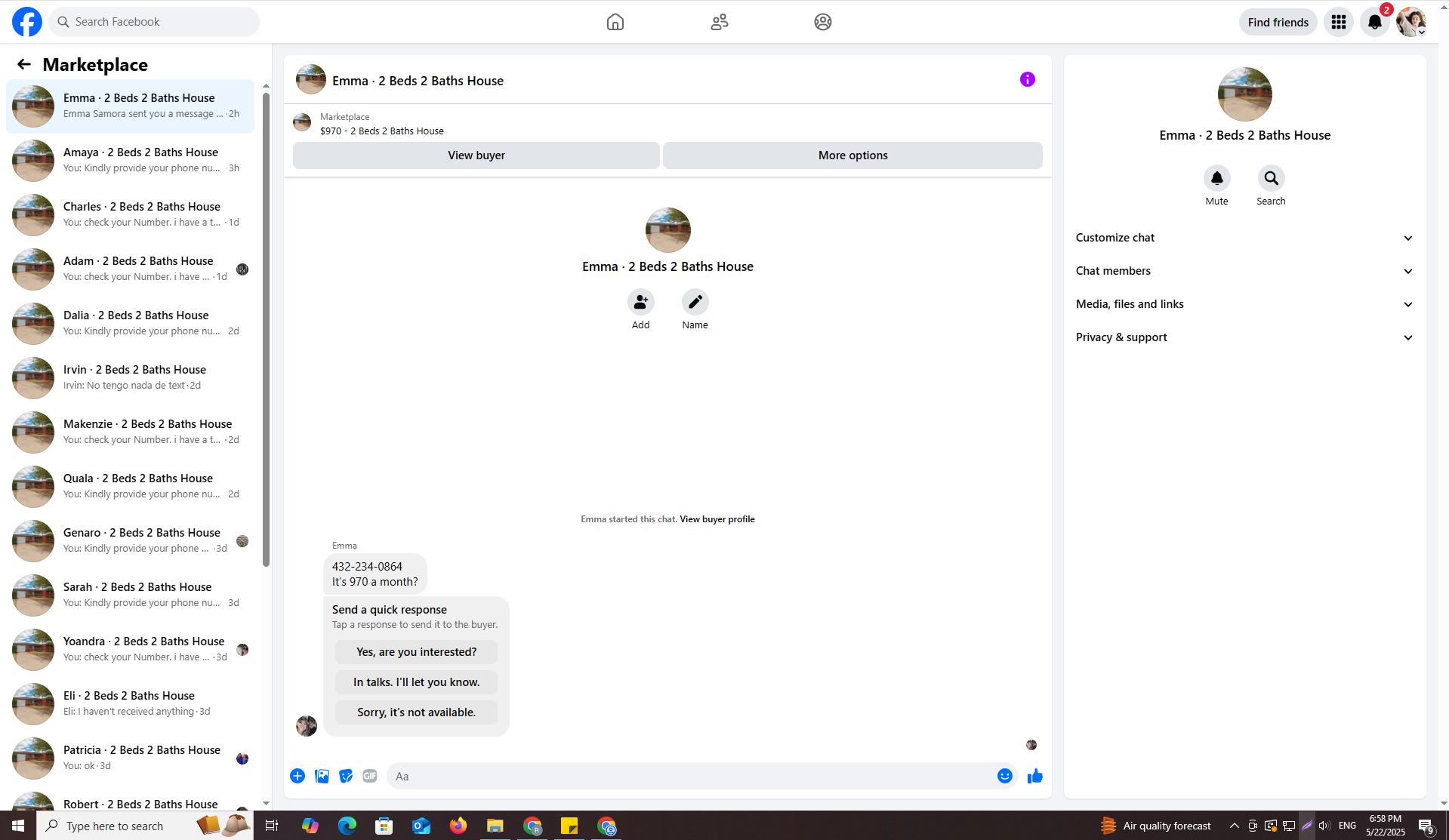Open the Friends icon in top navigation
Image resolution: width=1449 pixels, height=840 pixels.
click(719, 22)
